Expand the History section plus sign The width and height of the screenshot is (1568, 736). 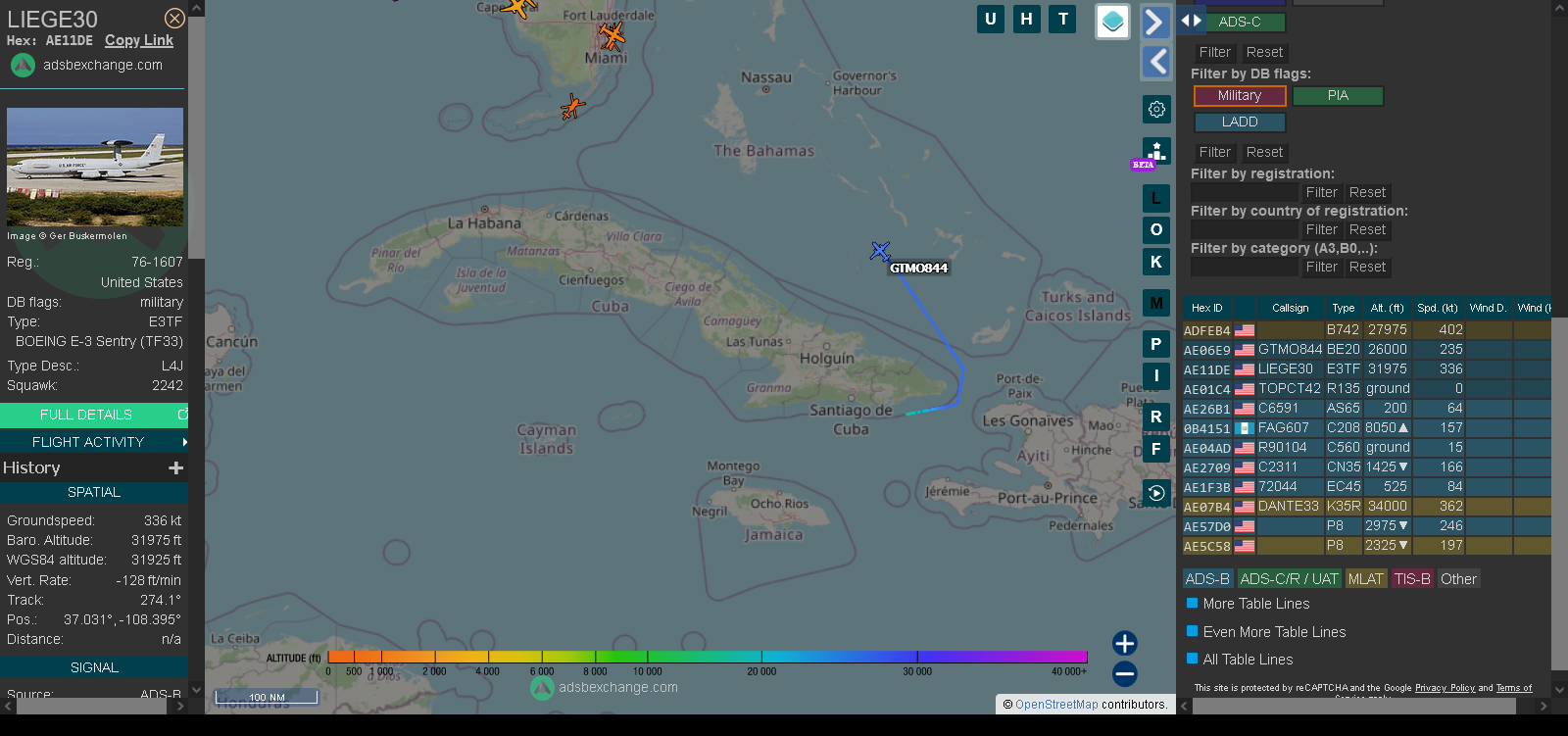click(176, 468)
